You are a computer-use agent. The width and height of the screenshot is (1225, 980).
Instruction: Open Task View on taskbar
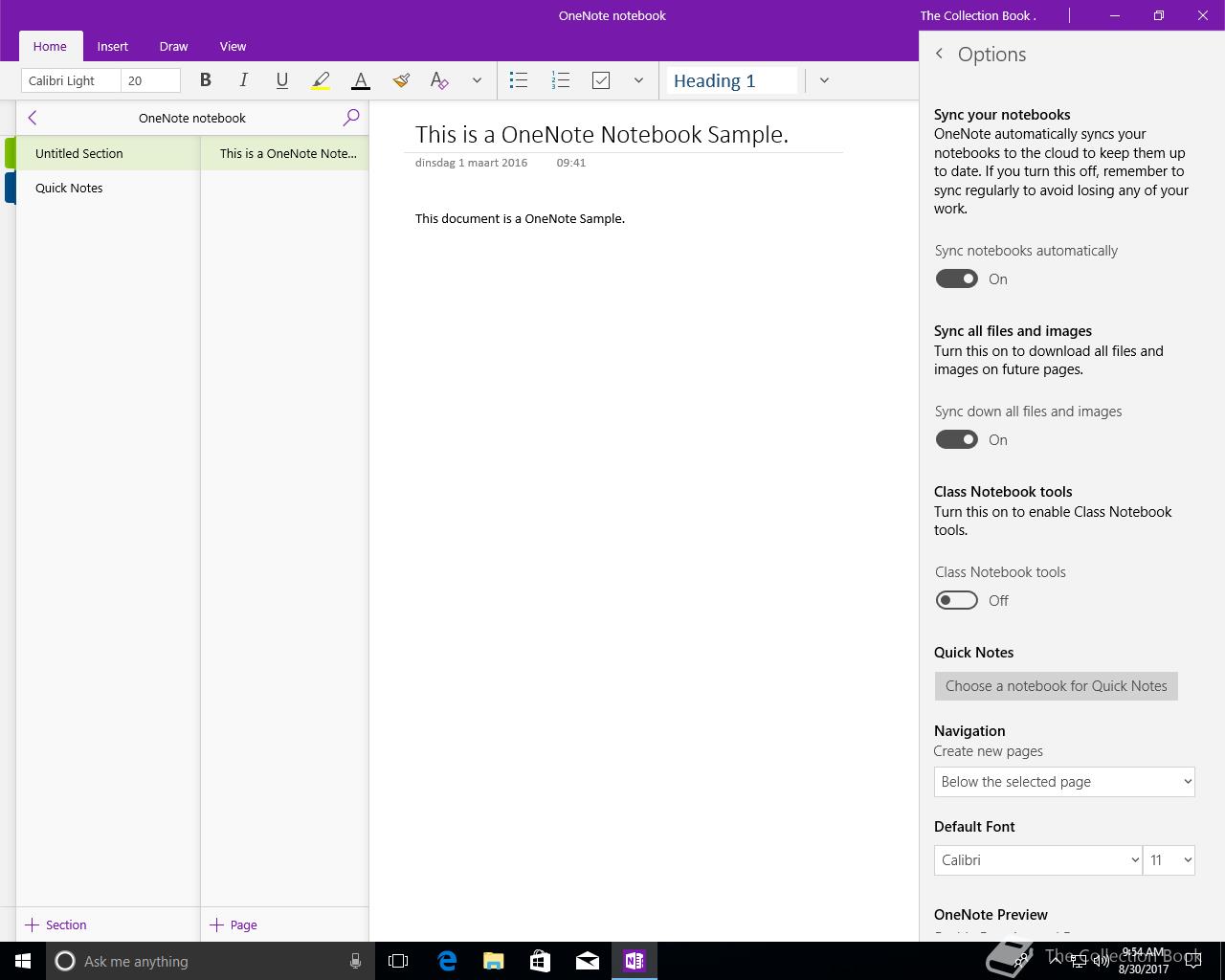[398, 961]
